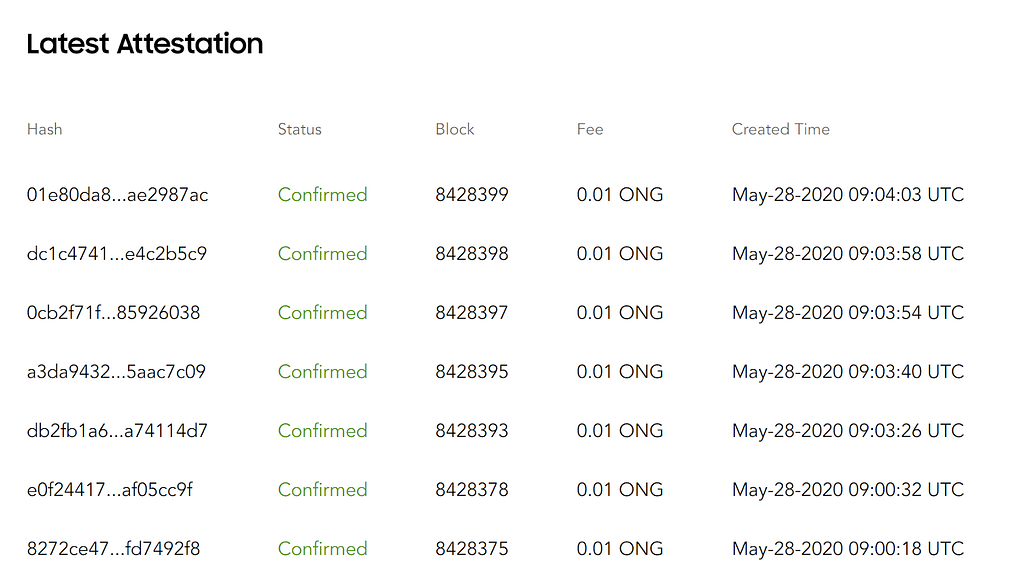Click the Latest Attestation heading
Viewport: 1024px width, 581px height.
pos(145,44)
